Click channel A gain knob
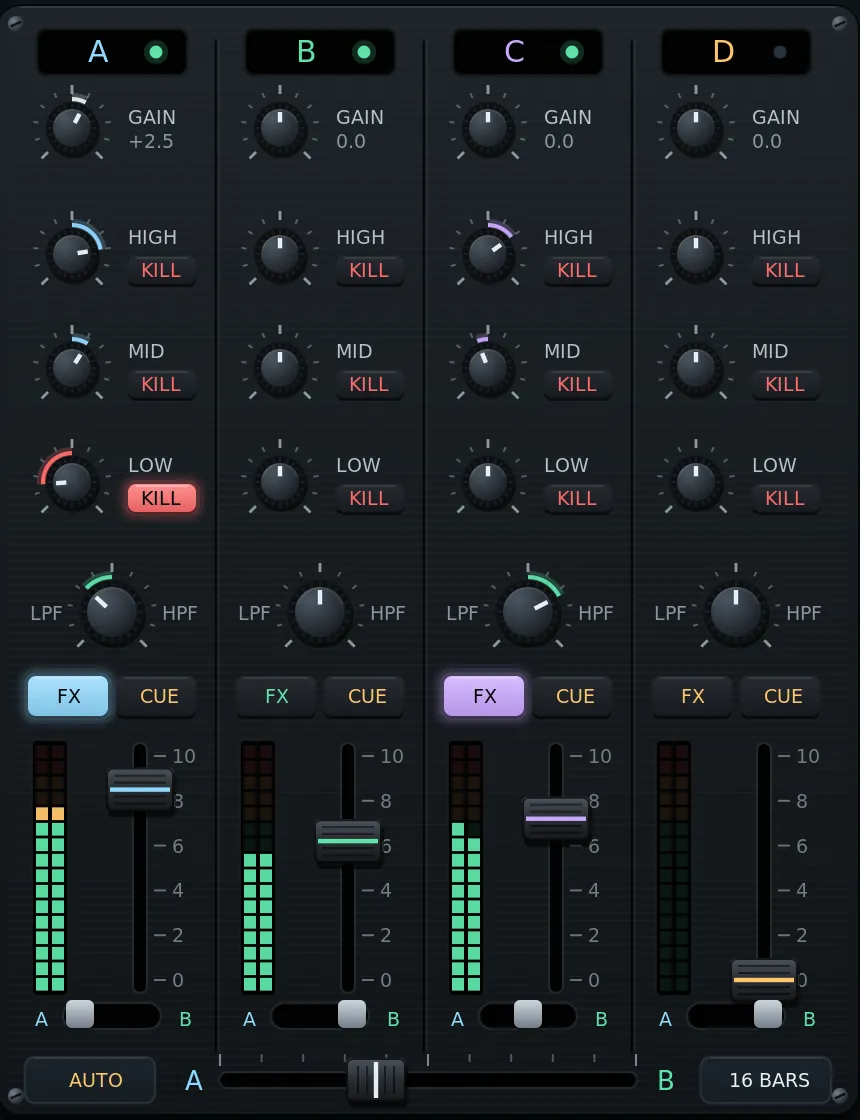 pyautogui.click(x=72, y=129)
